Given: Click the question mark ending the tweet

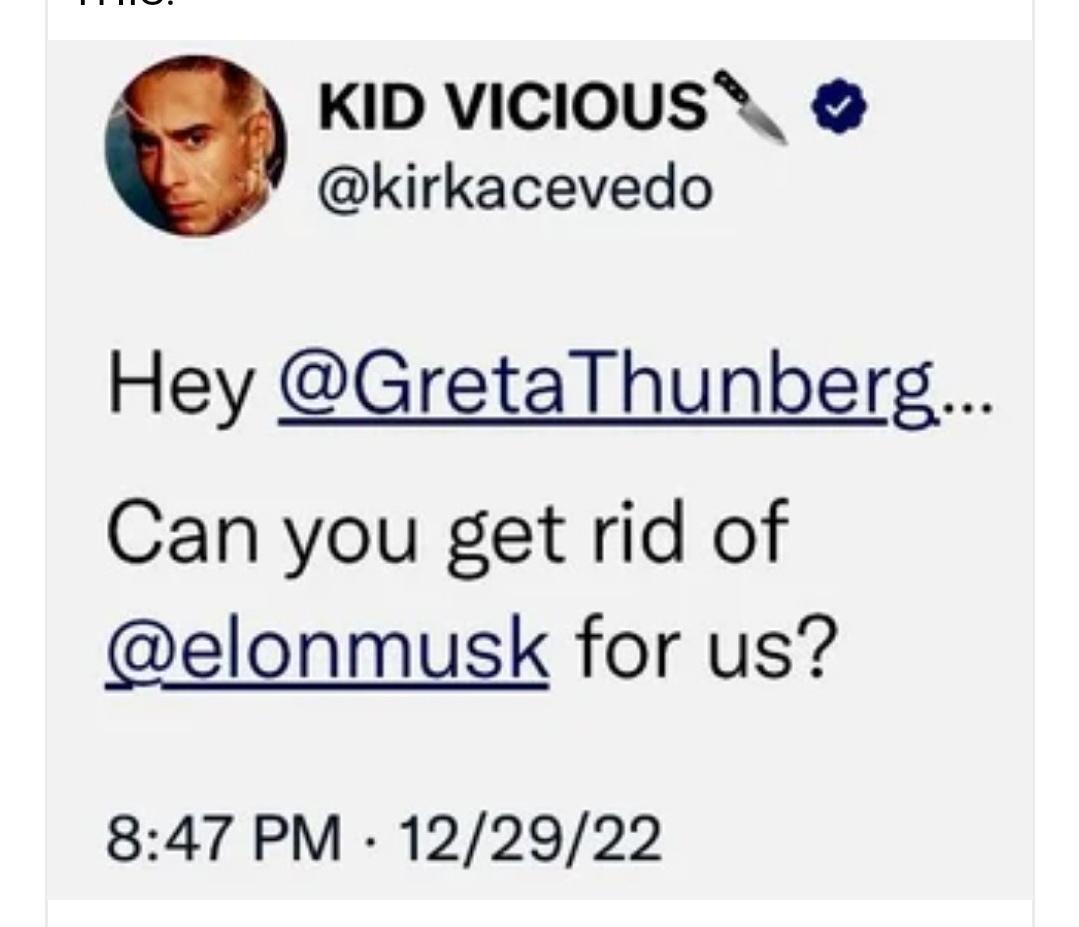Looking at the screenshot, I should pyautogui.click(x=818, y=645).
